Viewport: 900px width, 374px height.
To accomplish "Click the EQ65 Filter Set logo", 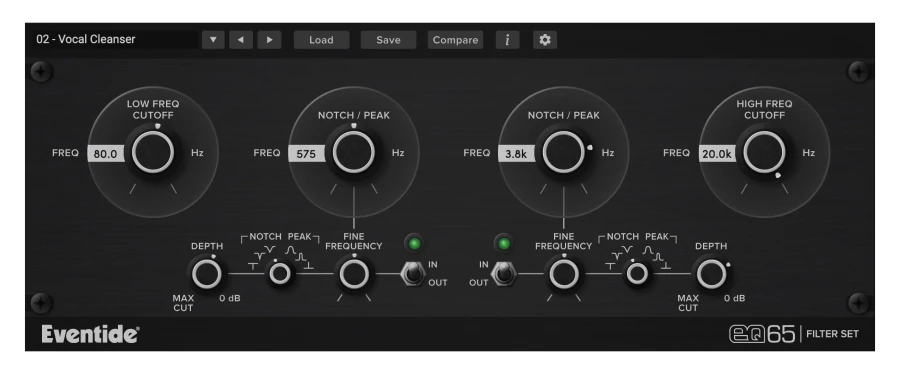I will (794, 334).
